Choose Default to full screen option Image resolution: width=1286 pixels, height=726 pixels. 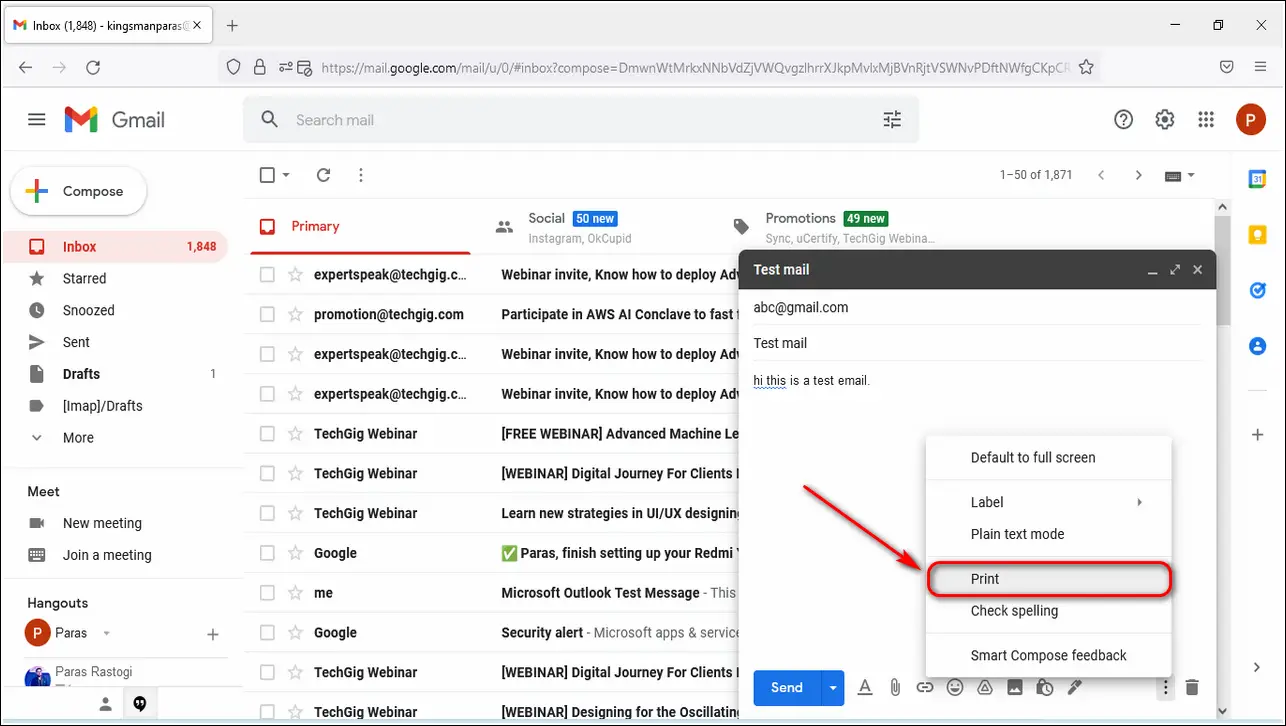(x=1049, y=458)
